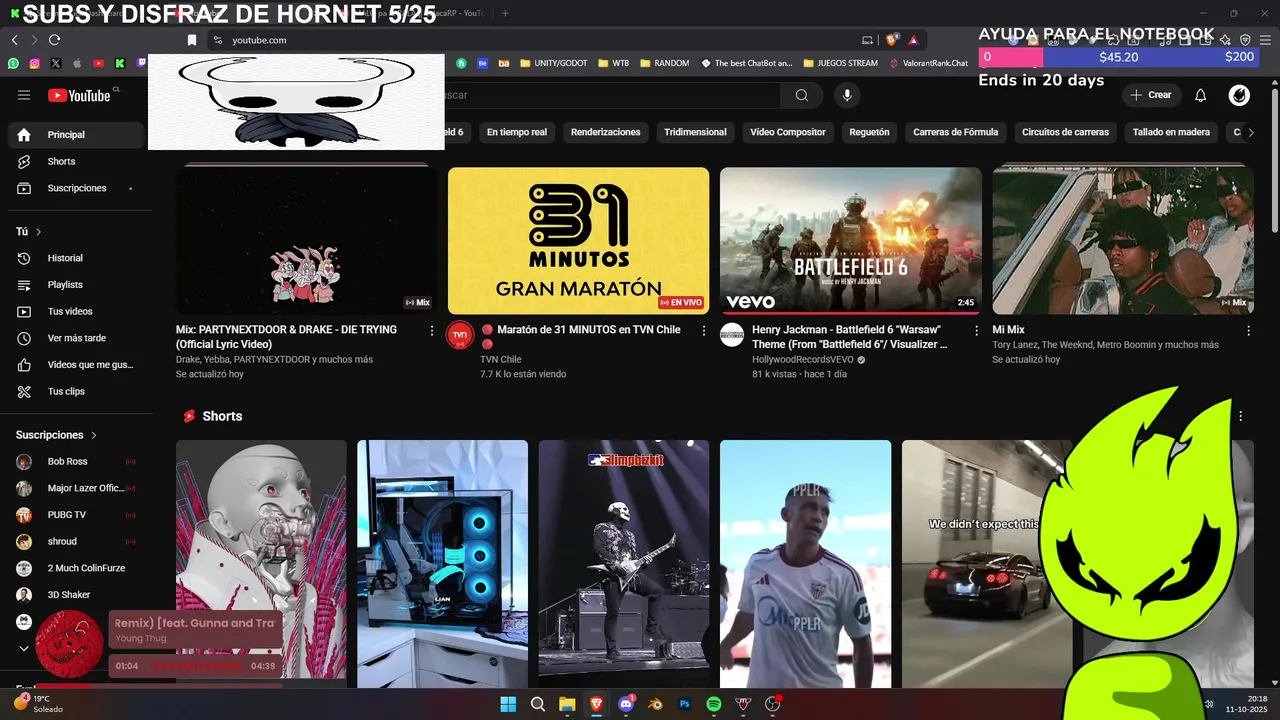Screen dimensions: 1280x720
Task: Click the Crear button
Action: pyautogui.click(x=1151, y=95)
